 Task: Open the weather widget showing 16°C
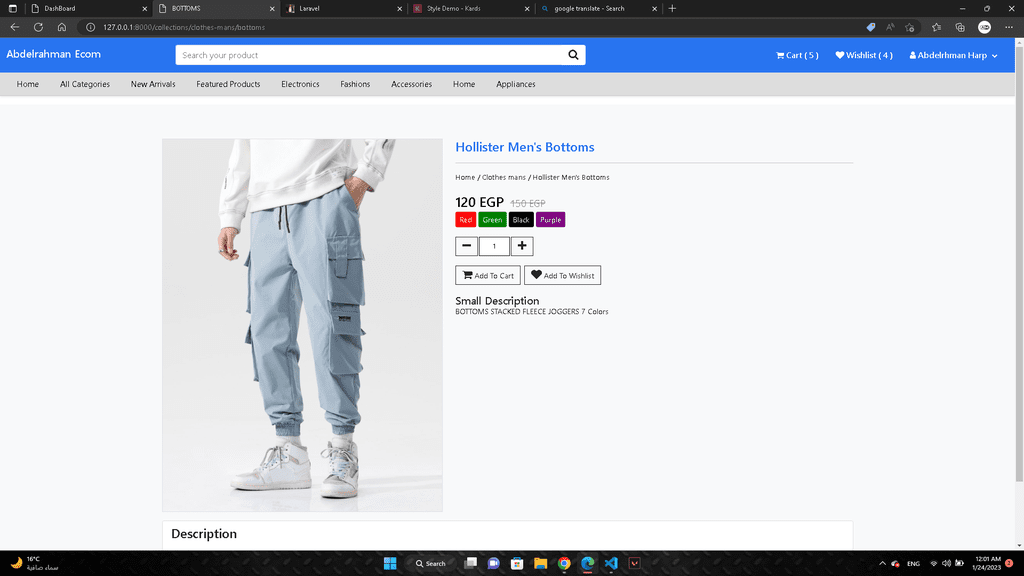tap(35, 564)
